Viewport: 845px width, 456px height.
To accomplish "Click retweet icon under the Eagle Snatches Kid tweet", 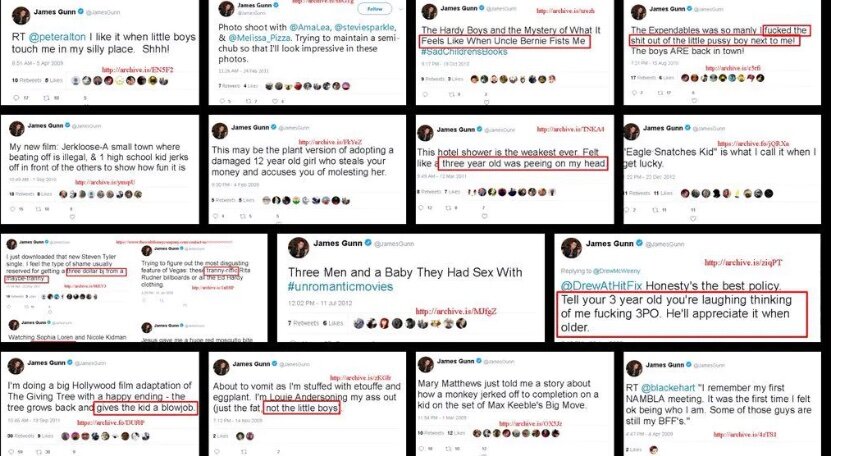I will 656,210.
